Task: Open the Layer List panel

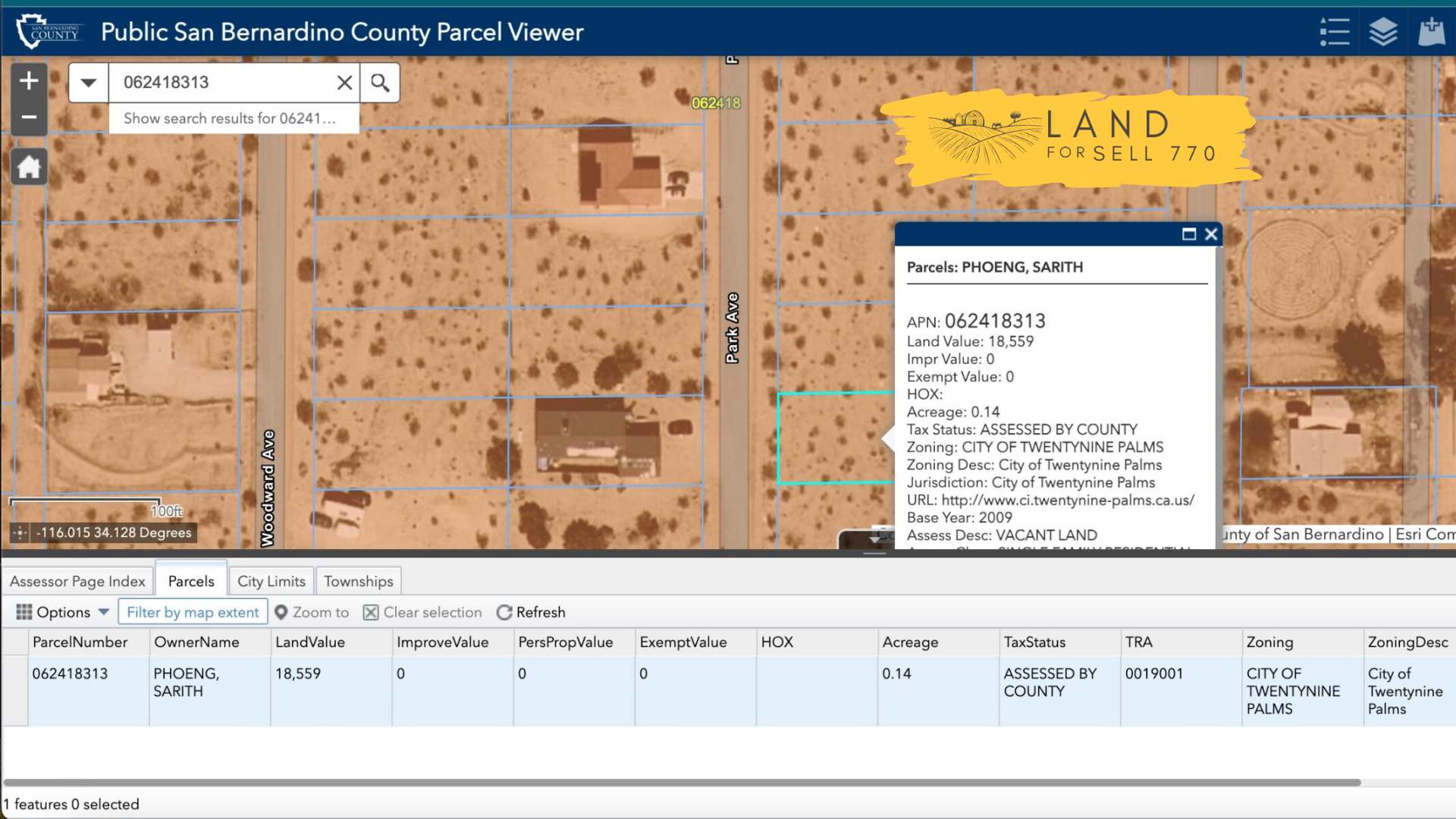Action: pos(1382,31)
